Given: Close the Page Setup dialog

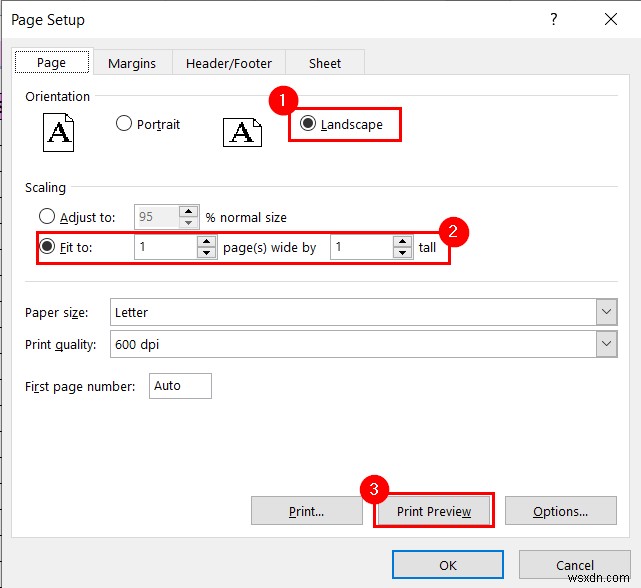Looking at the screenshot, I should 611,19.
